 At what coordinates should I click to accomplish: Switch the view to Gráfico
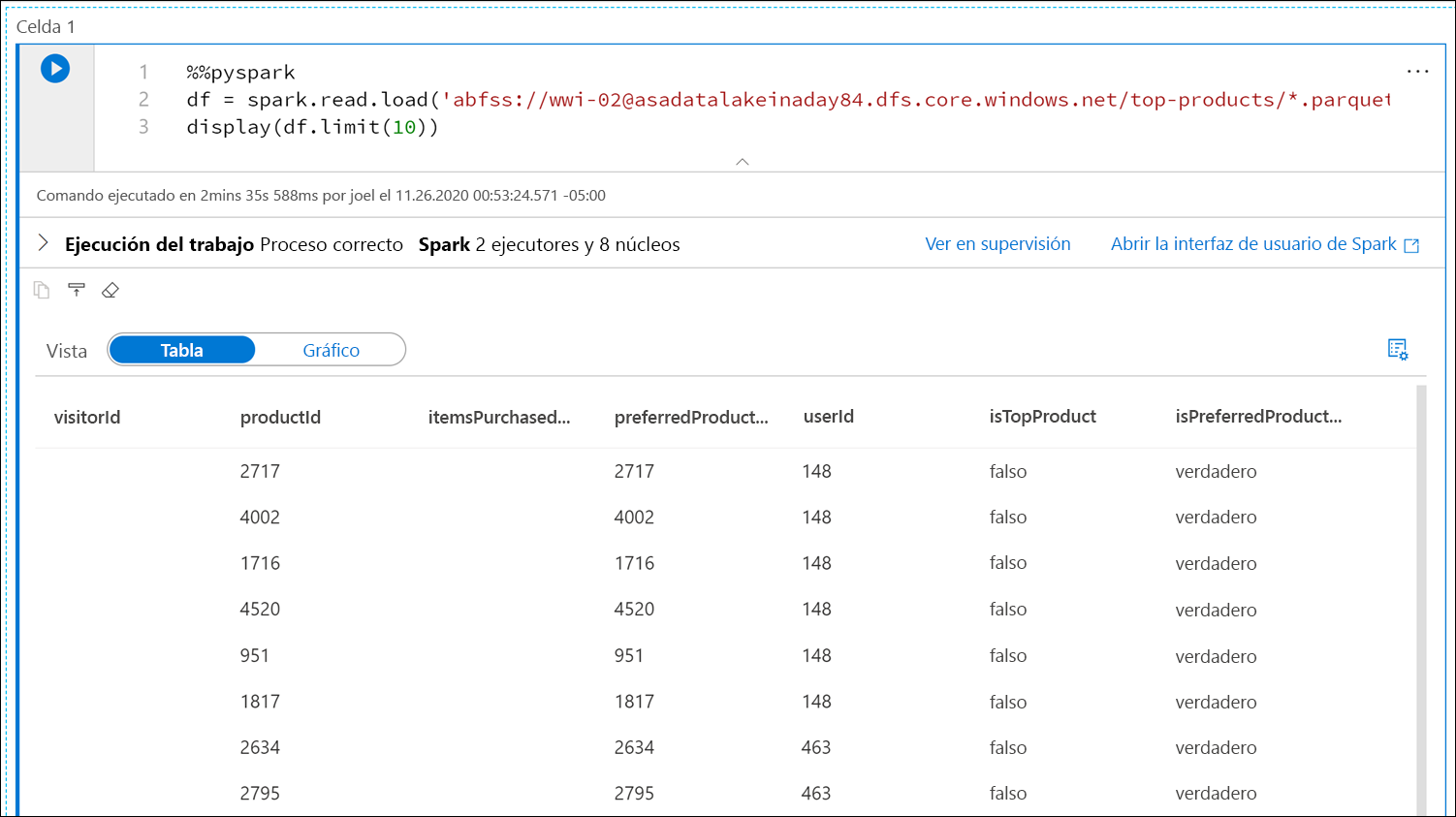331,350
